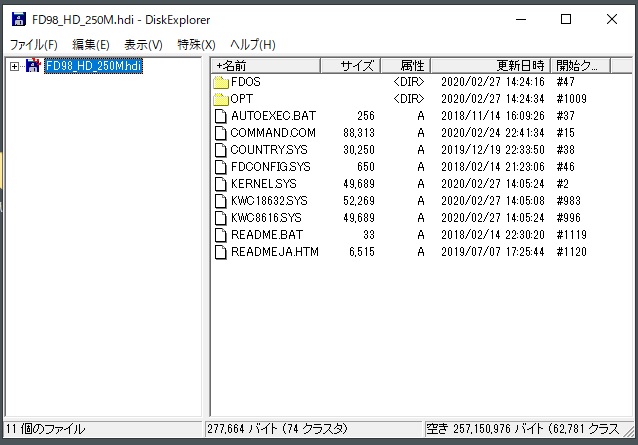
Task: Click the 52,269 size of KWC18632.SYS
Action: pos(358,201)
